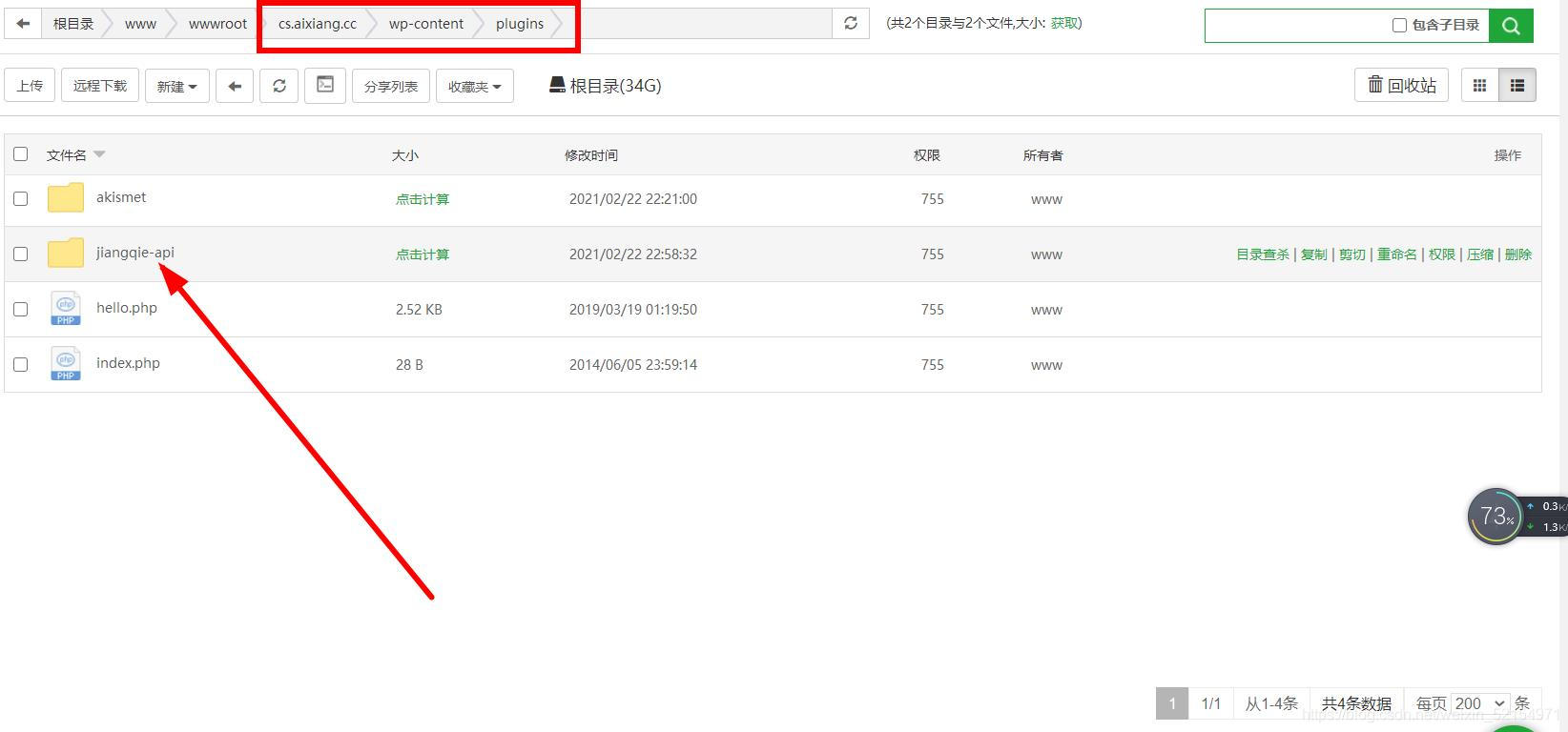The image size is (1568, 732).
Task: Click the 上传 upload button
Action: (x=30, y=86)
